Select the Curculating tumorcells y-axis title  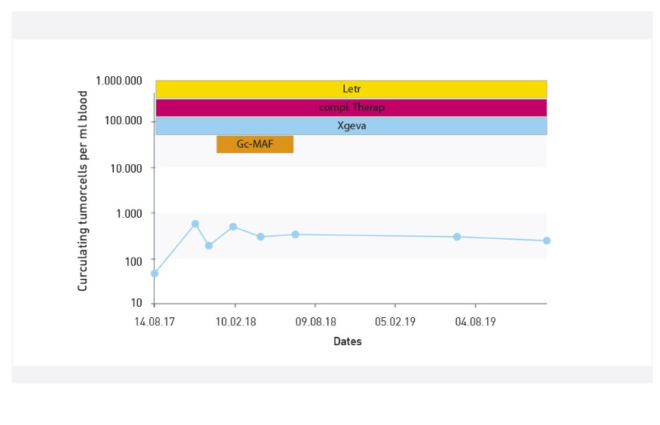(84, 191)
